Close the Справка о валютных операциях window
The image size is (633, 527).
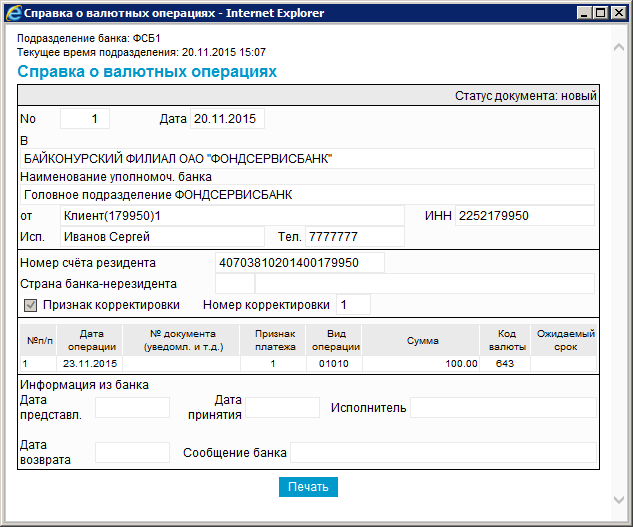(620, 12)
